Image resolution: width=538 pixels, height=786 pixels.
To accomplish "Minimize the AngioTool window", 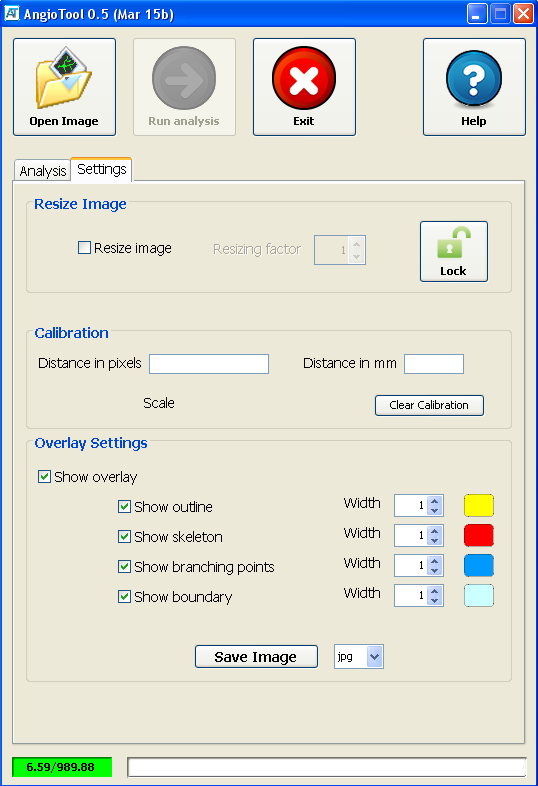I will [477, 14].
